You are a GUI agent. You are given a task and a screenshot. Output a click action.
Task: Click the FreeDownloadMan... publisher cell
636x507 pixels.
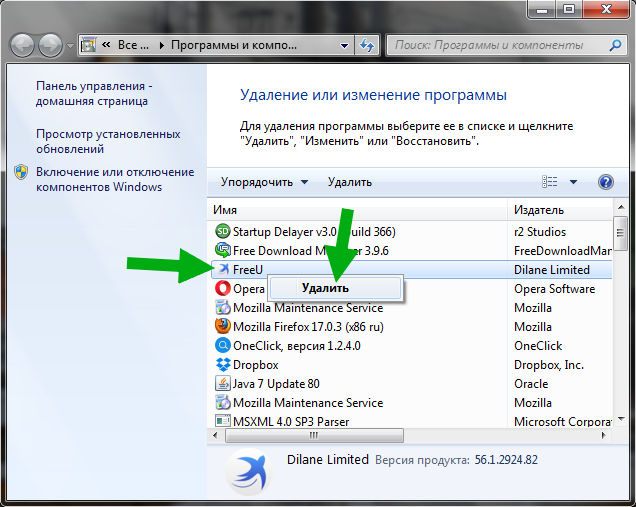click(x=563, y=251)
